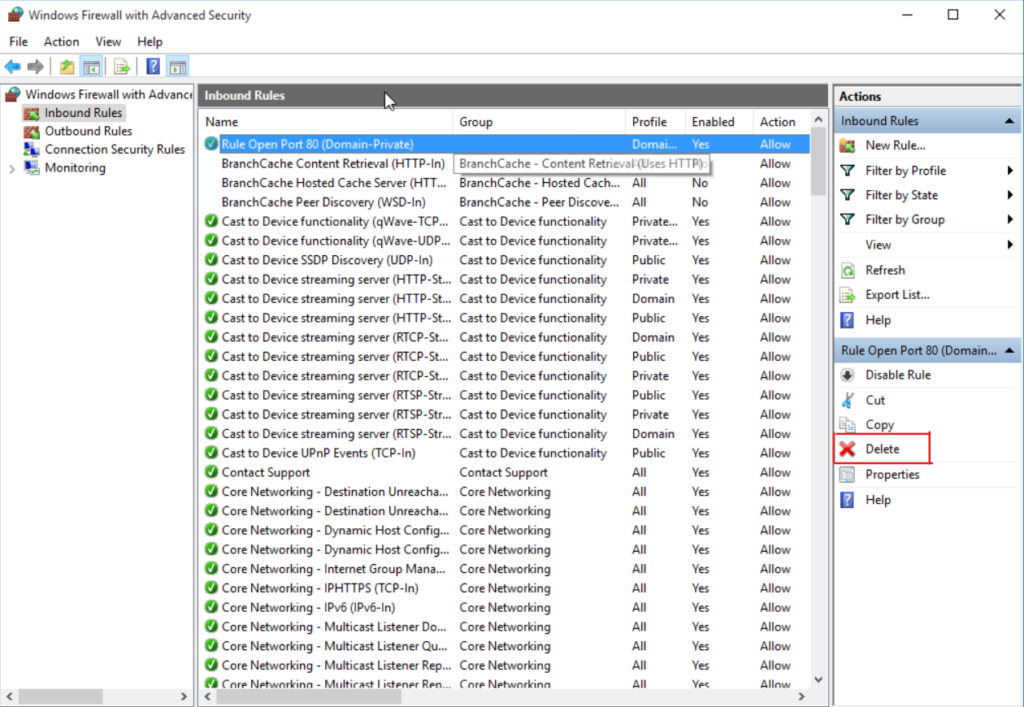The width and height of the screenshot is (1024, 707).
Task: Click Properties action link
Action: pyautogui.click(x=892, y=475)
